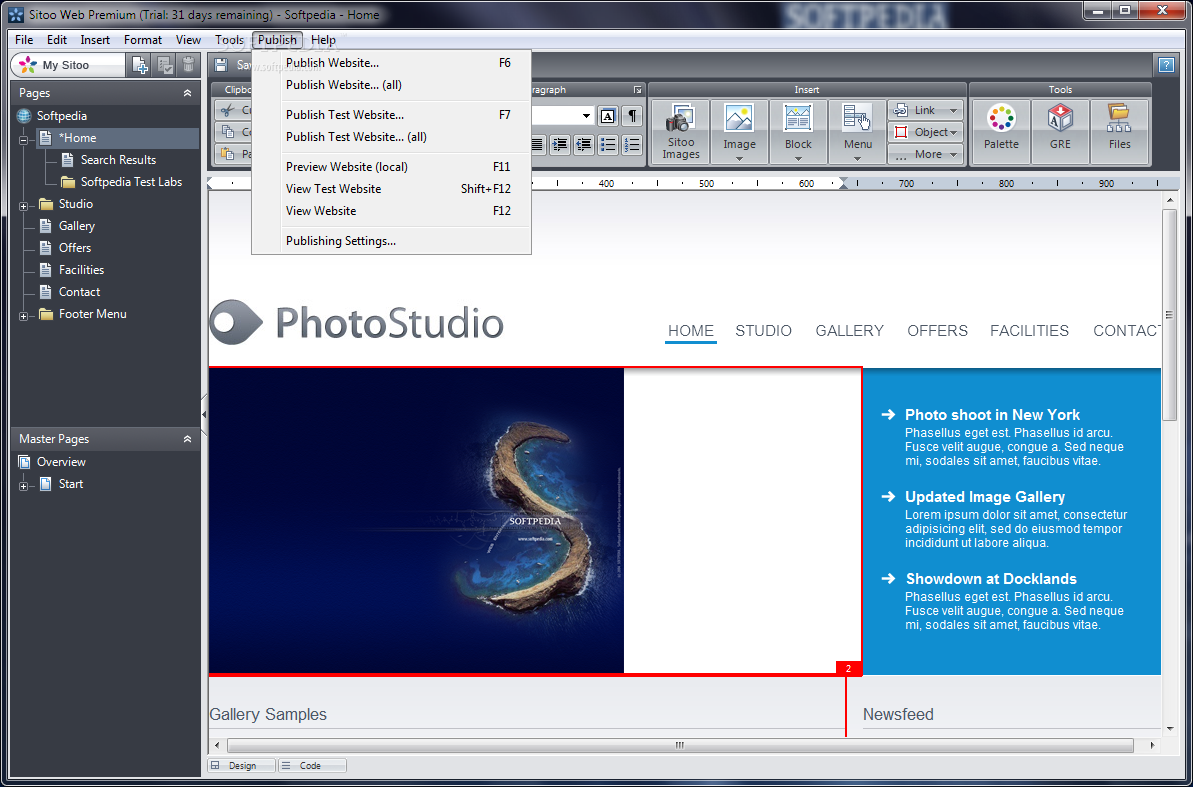The height and width of the screenshot is (787, 1193).
Task: Click the Sitoo Images camera icon
Action: [x=680, y=132]
